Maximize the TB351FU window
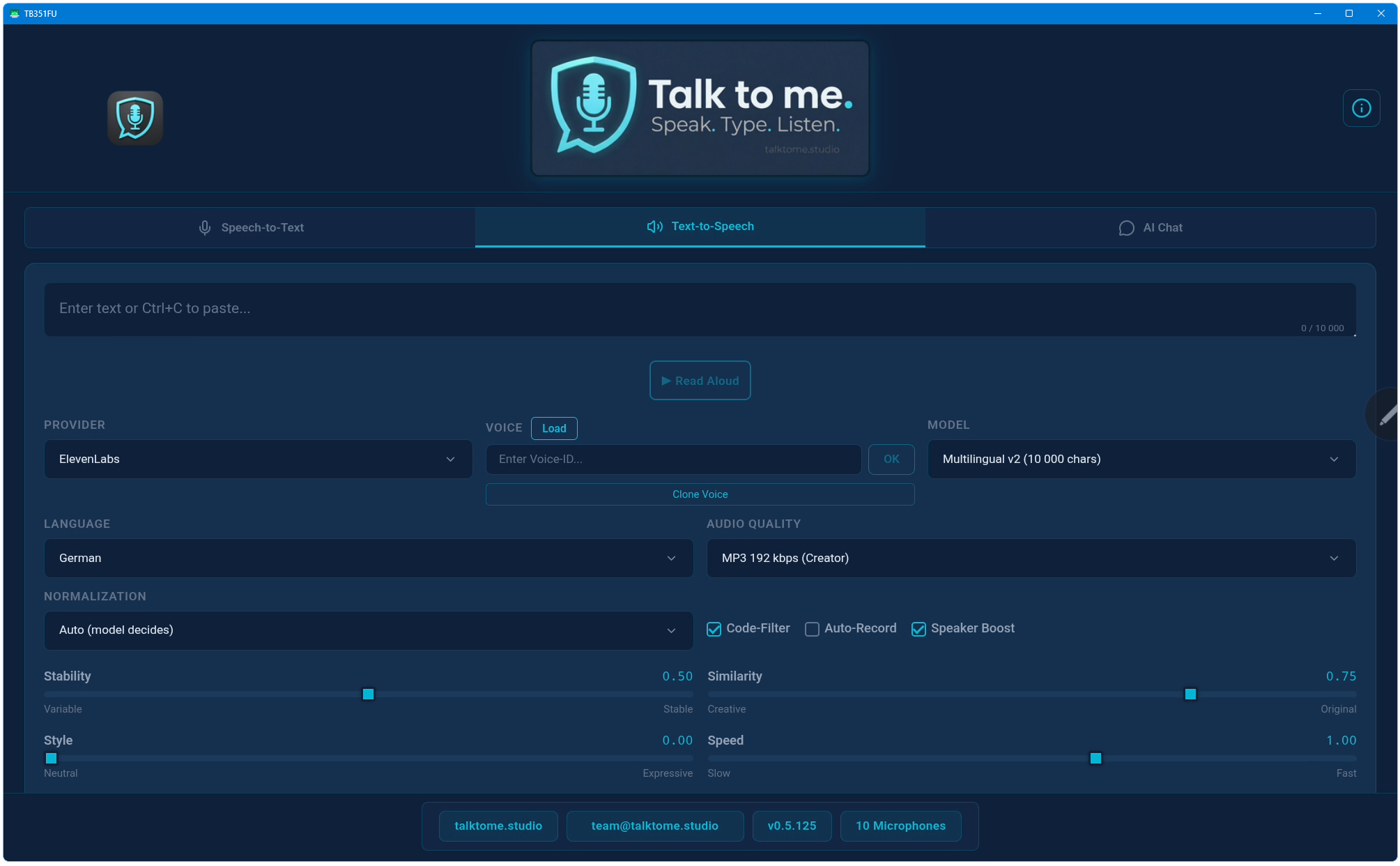This screenshot has width=1400, height=866. (x=1349, y=13)
